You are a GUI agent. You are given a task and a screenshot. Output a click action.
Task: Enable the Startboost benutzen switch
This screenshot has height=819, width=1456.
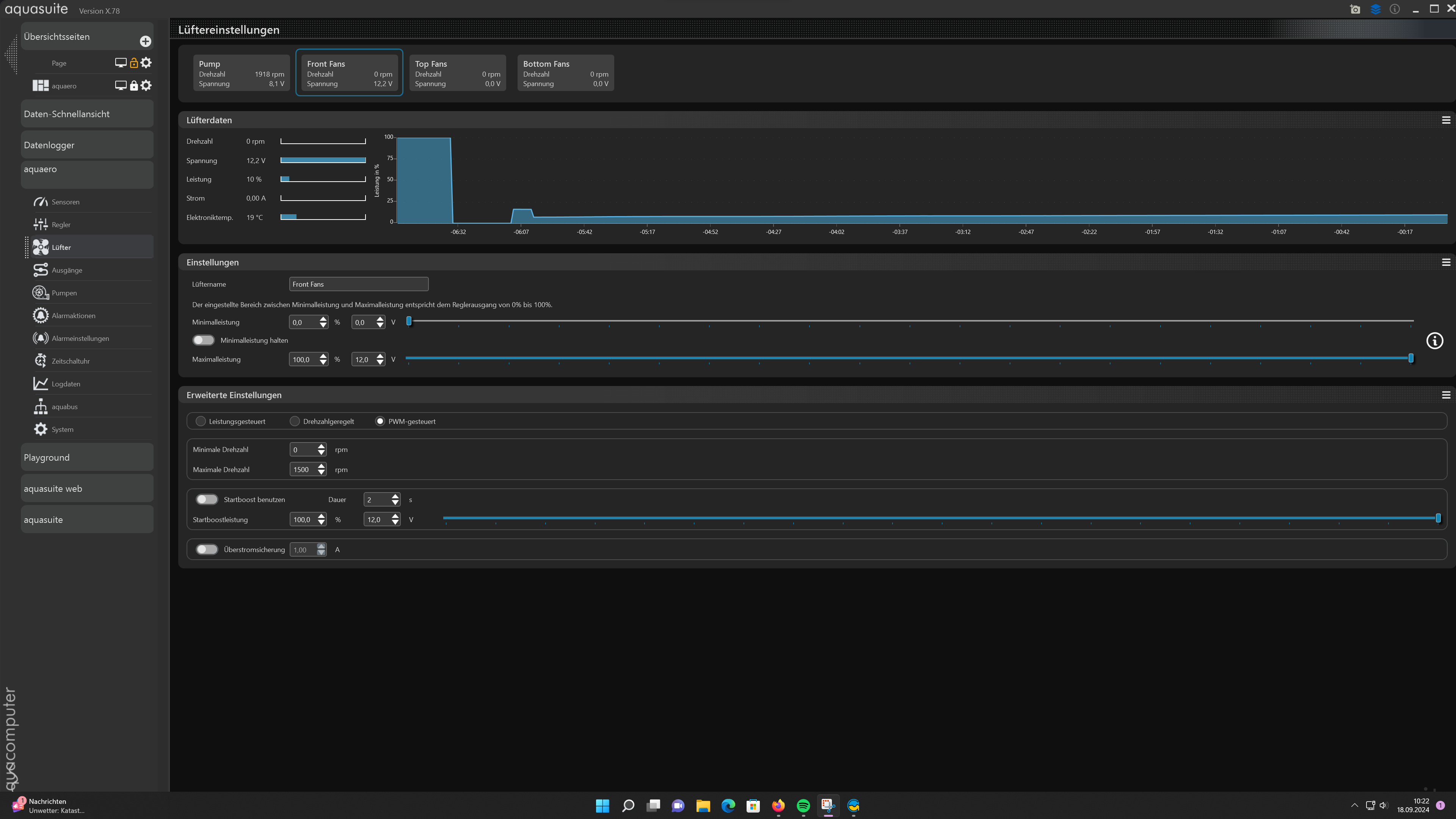(206, 500)
